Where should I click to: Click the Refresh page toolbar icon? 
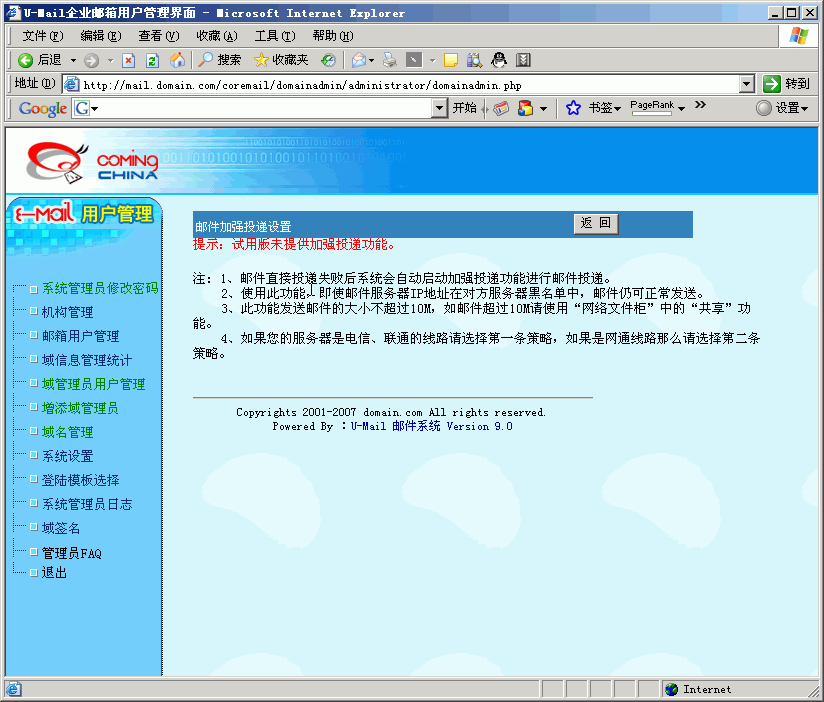(153, 60)
